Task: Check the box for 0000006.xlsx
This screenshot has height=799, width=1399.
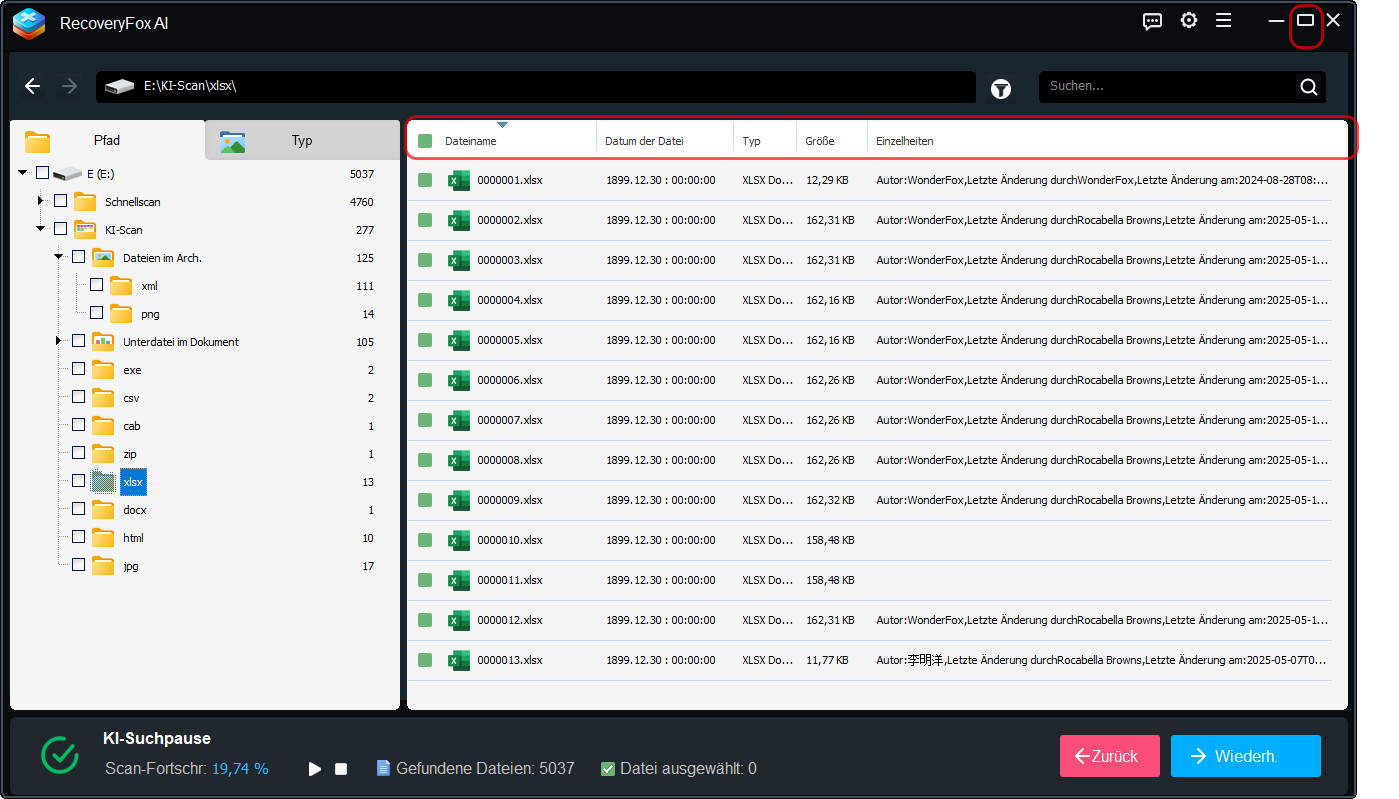Action: pos(425,380)
